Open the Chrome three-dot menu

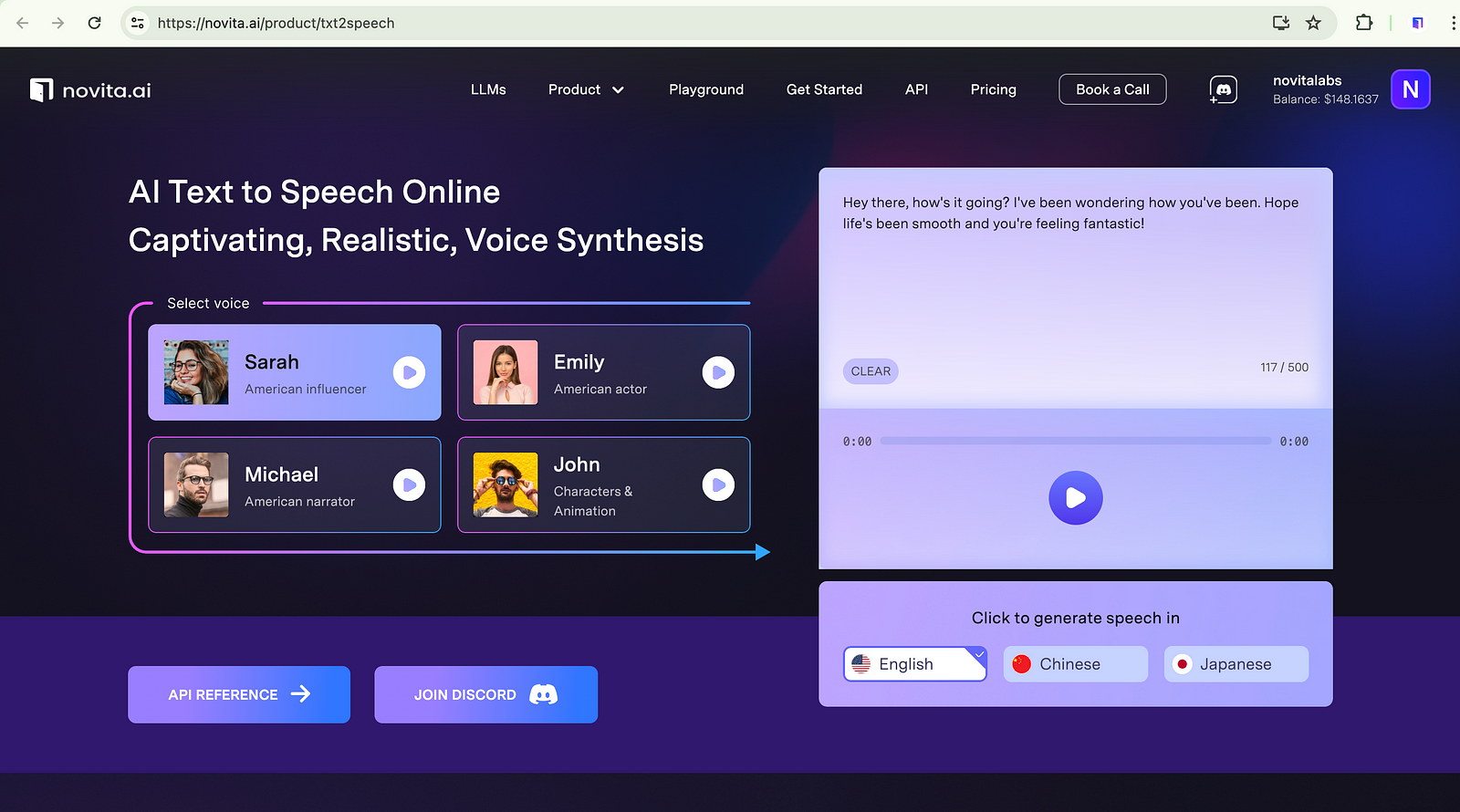1453,23
